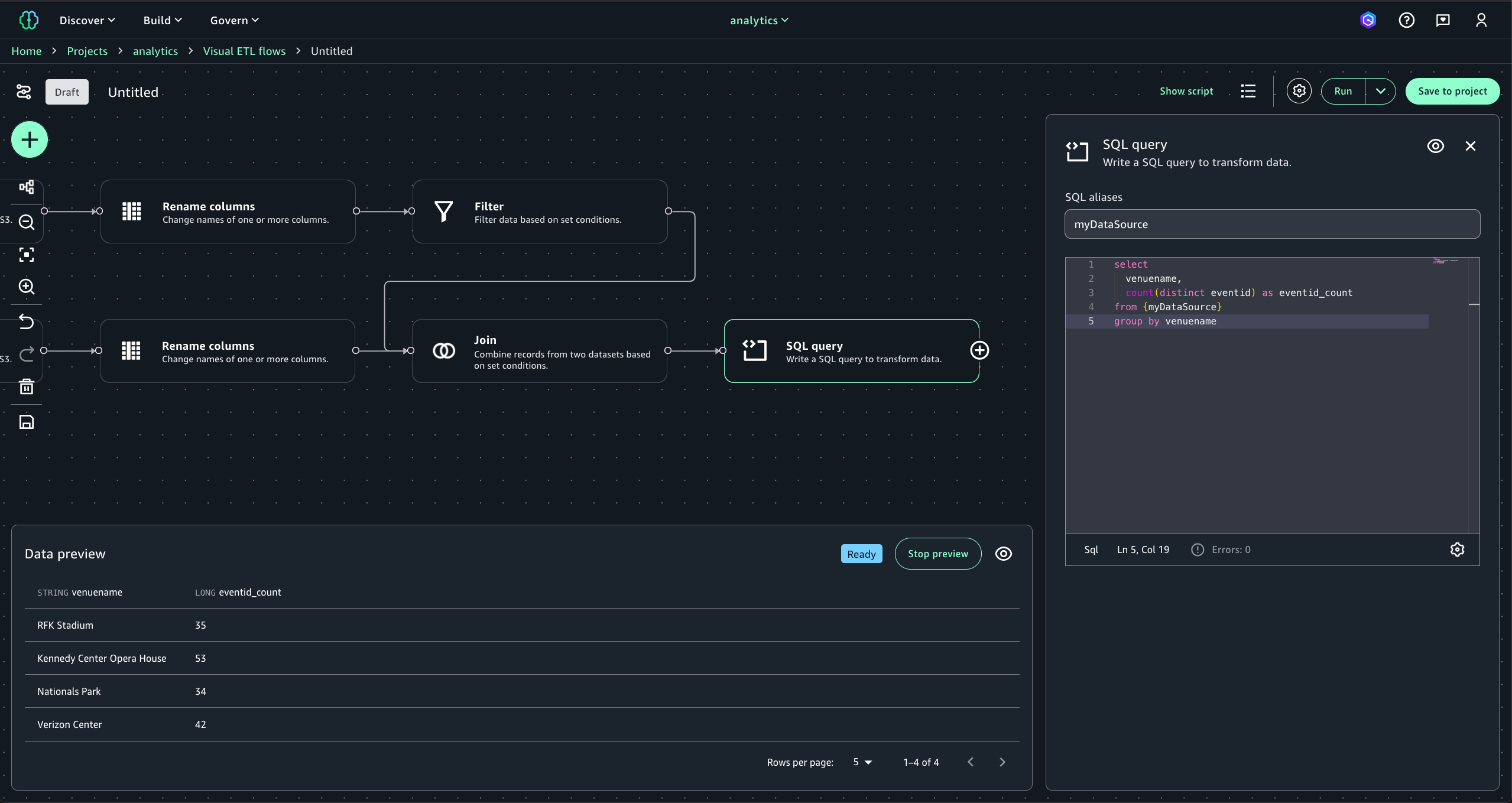Zoom in the canvas with magnifier plus
Screen dimensions: 1512x803
[x=27, y=287]
